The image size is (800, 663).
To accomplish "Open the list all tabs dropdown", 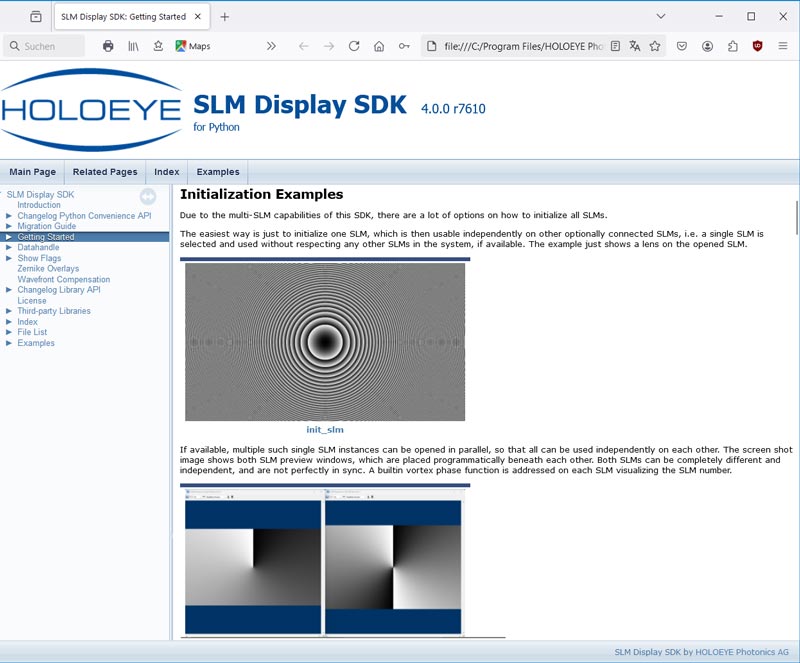I will [661, 16].
